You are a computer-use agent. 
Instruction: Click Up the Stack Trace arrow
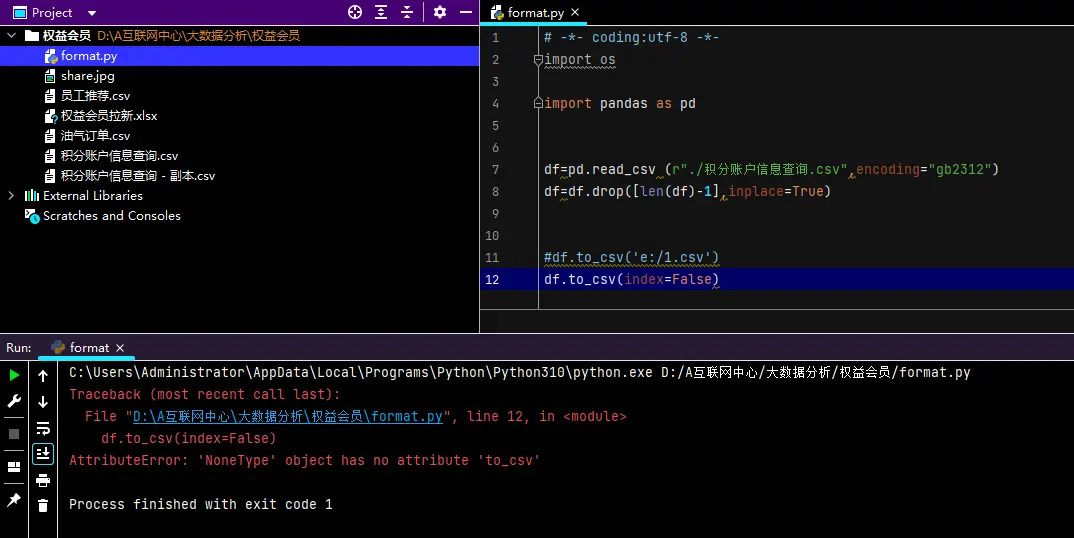point(42,376)
